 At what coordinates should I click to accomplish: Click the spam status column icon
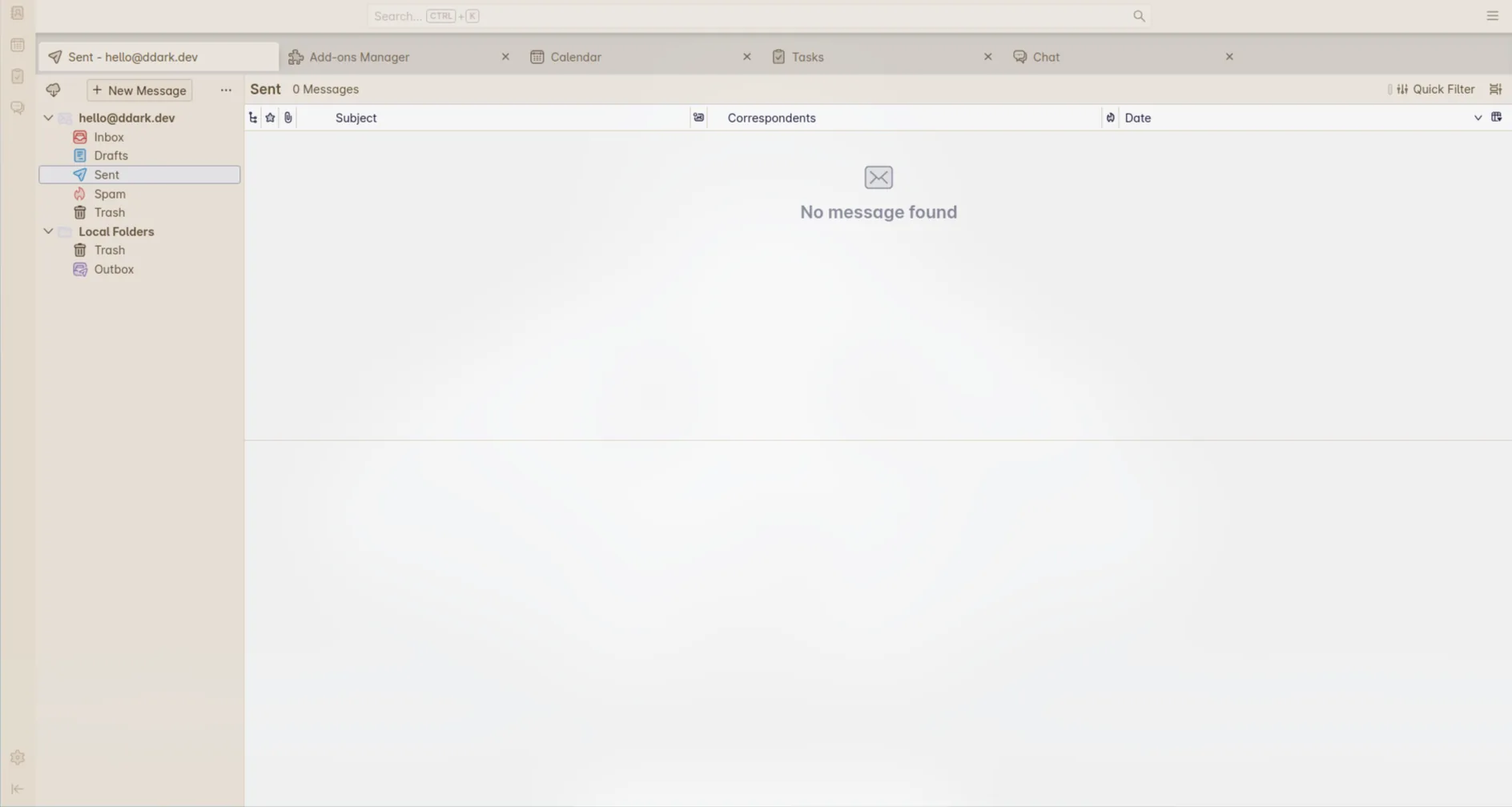click(1110, 118)
